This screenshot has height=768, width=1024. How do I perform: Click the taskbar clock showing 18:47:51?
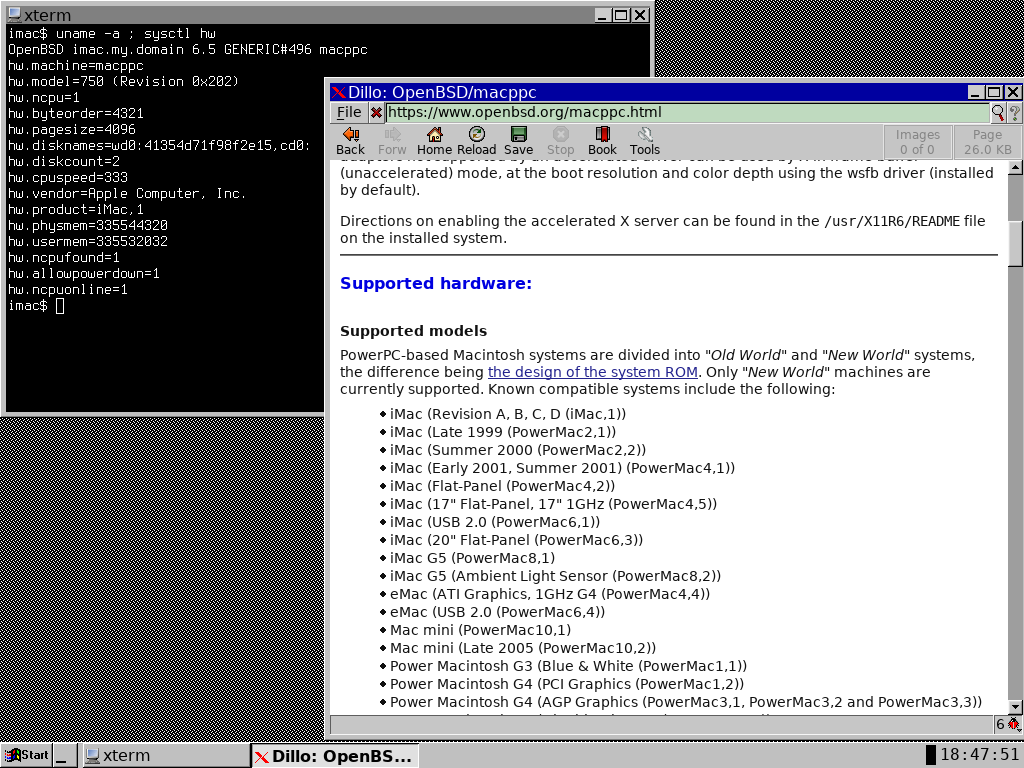coord(980,755)
